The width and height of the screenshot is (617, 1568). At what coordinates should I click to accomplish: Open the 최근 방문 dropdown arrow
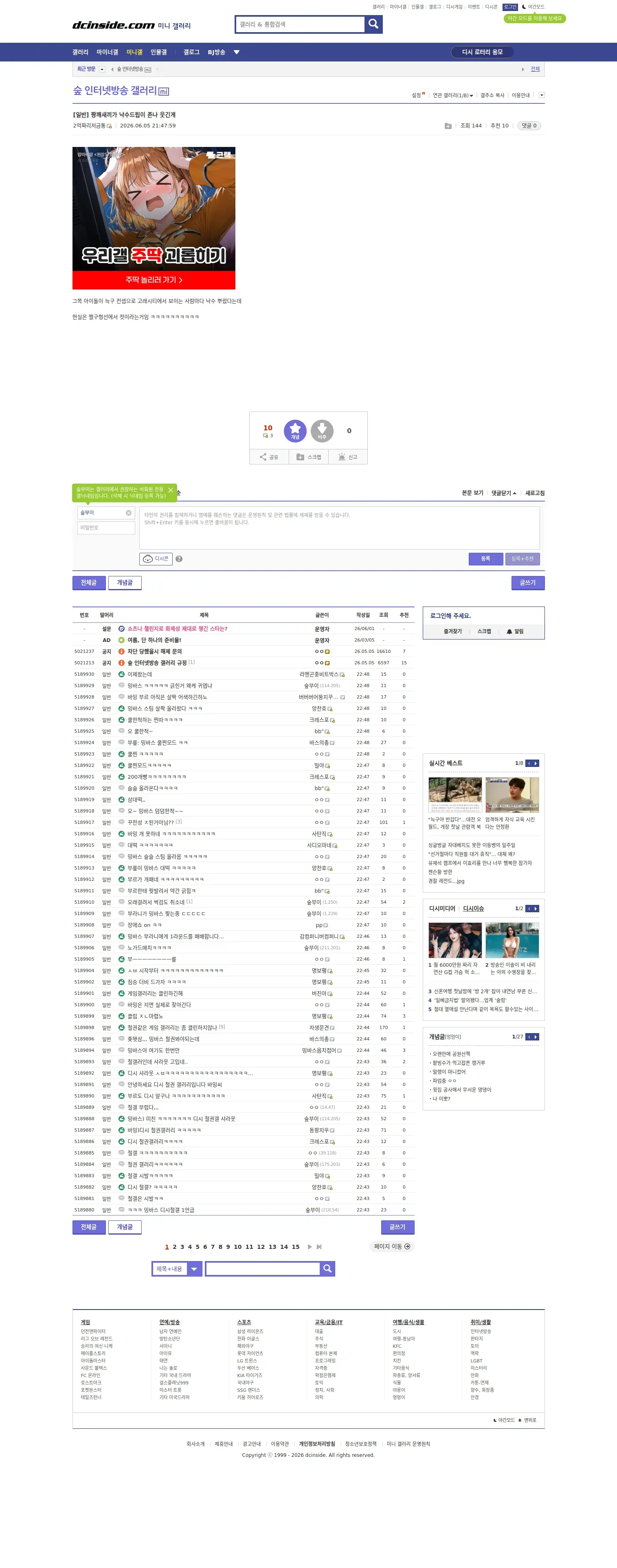[102, 69]
